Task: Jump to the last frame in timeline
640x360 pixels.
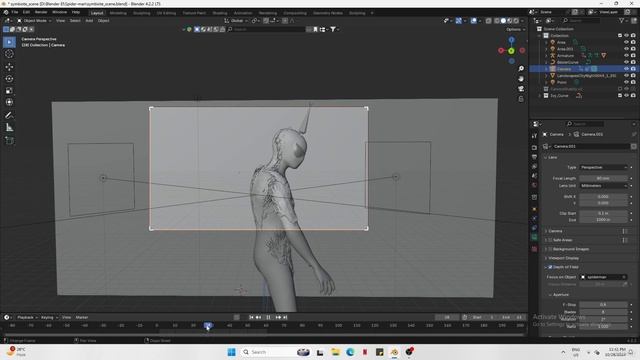Action: pyautogui.click(x=285, y=317)
